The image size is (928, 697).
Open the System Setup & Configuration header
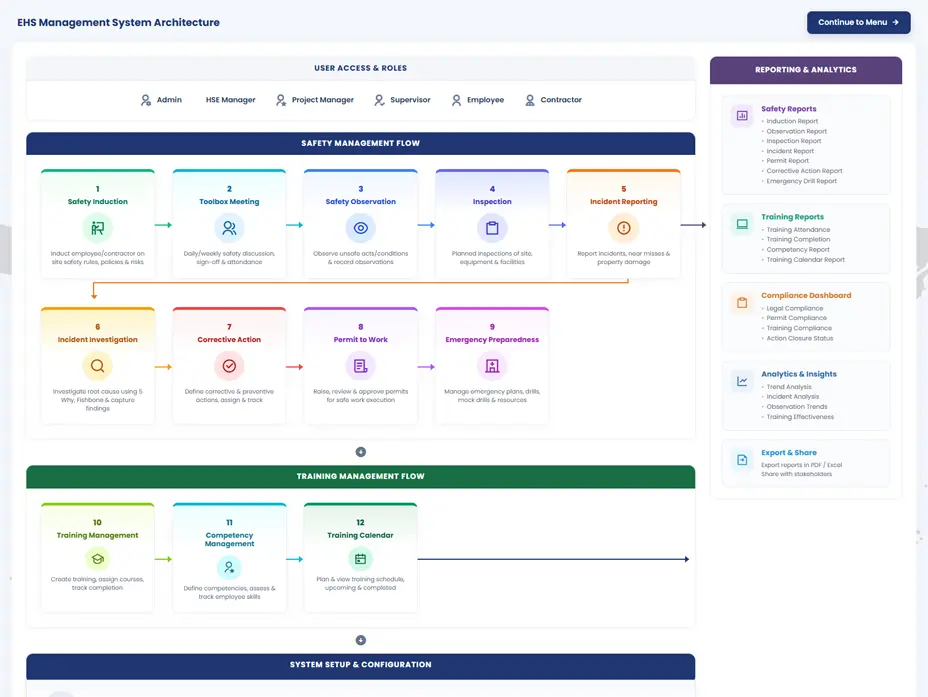click(x=360, y=665)
